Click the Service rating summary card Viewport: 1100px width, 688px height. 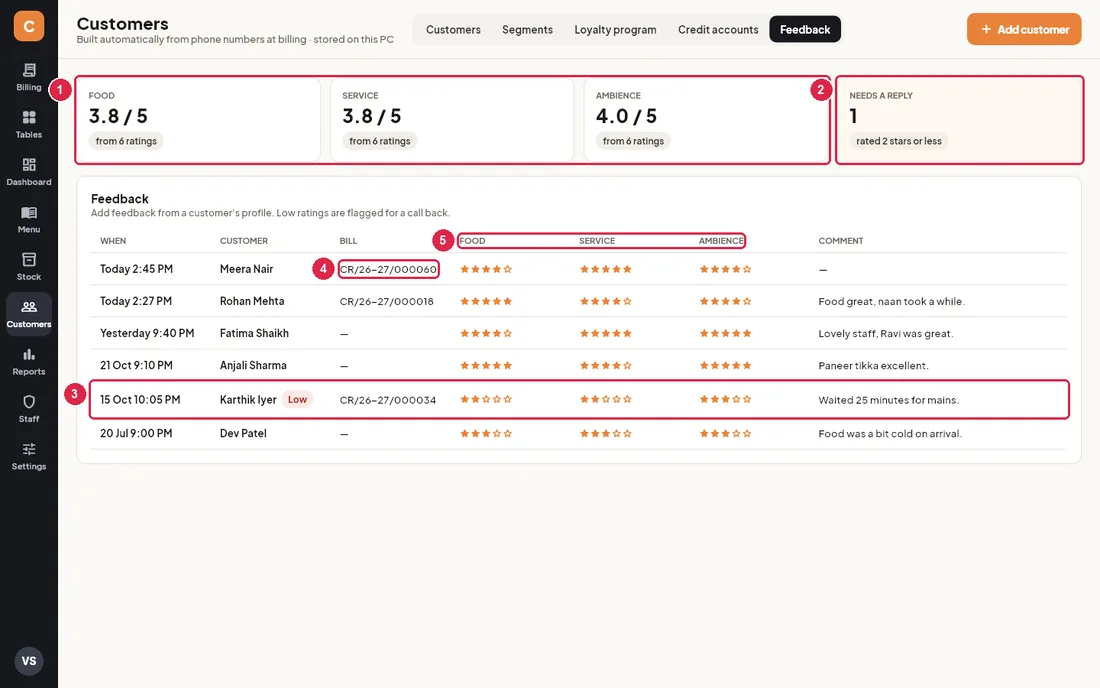[x=452, y=120]
